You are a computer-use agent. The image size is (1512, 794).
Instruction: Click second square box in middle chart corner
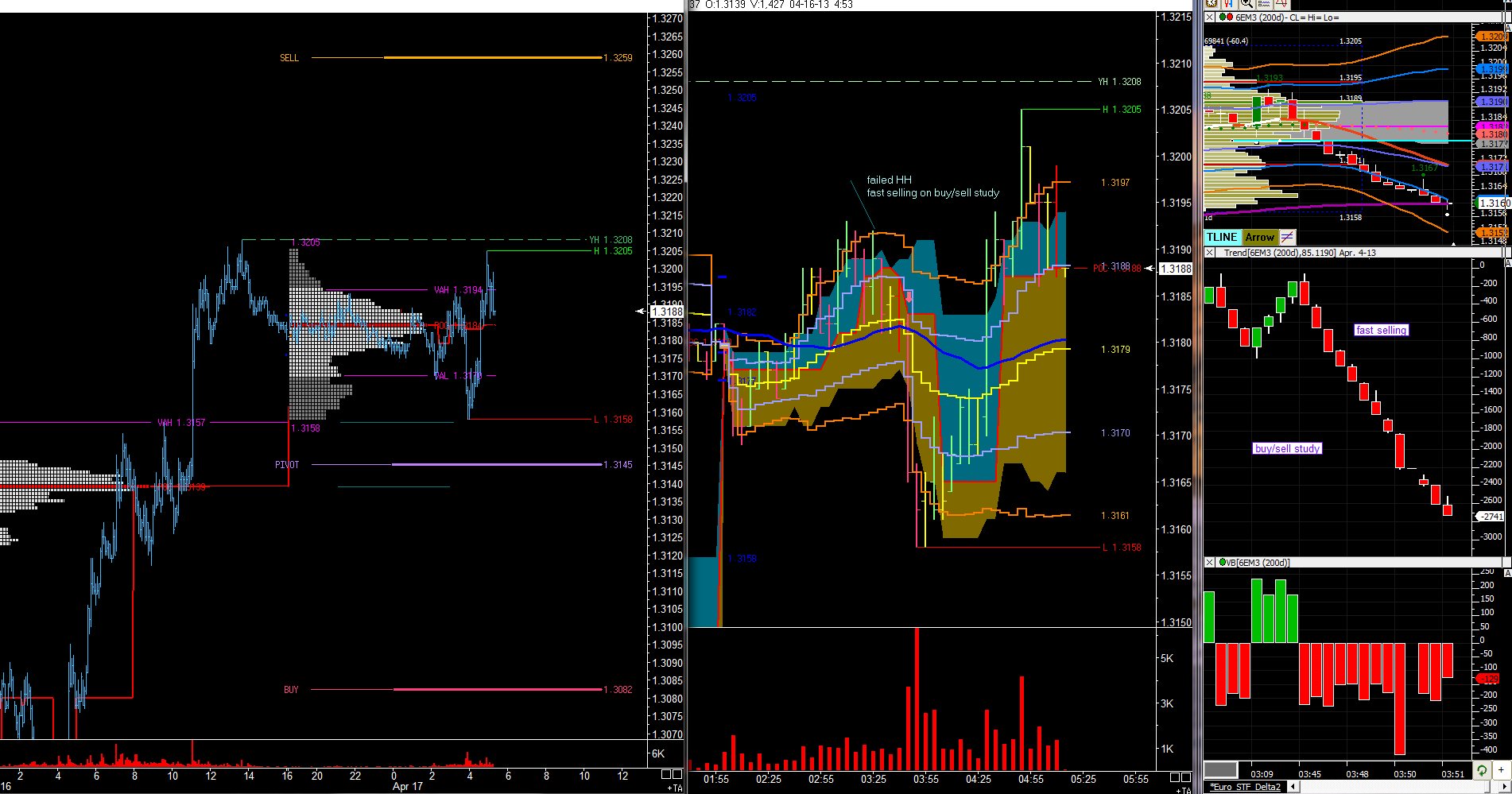coord(1186,777)
